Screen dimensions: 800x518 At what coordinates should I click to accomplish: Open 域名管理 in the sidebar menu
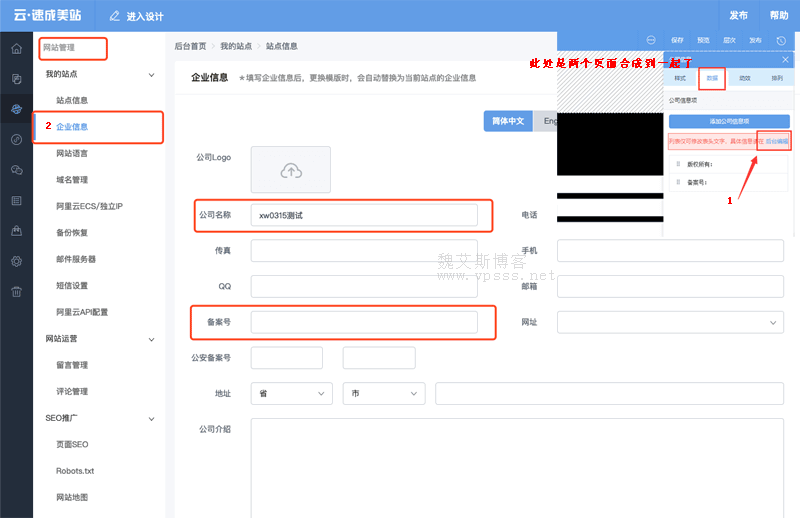click(x=72, y=180)
